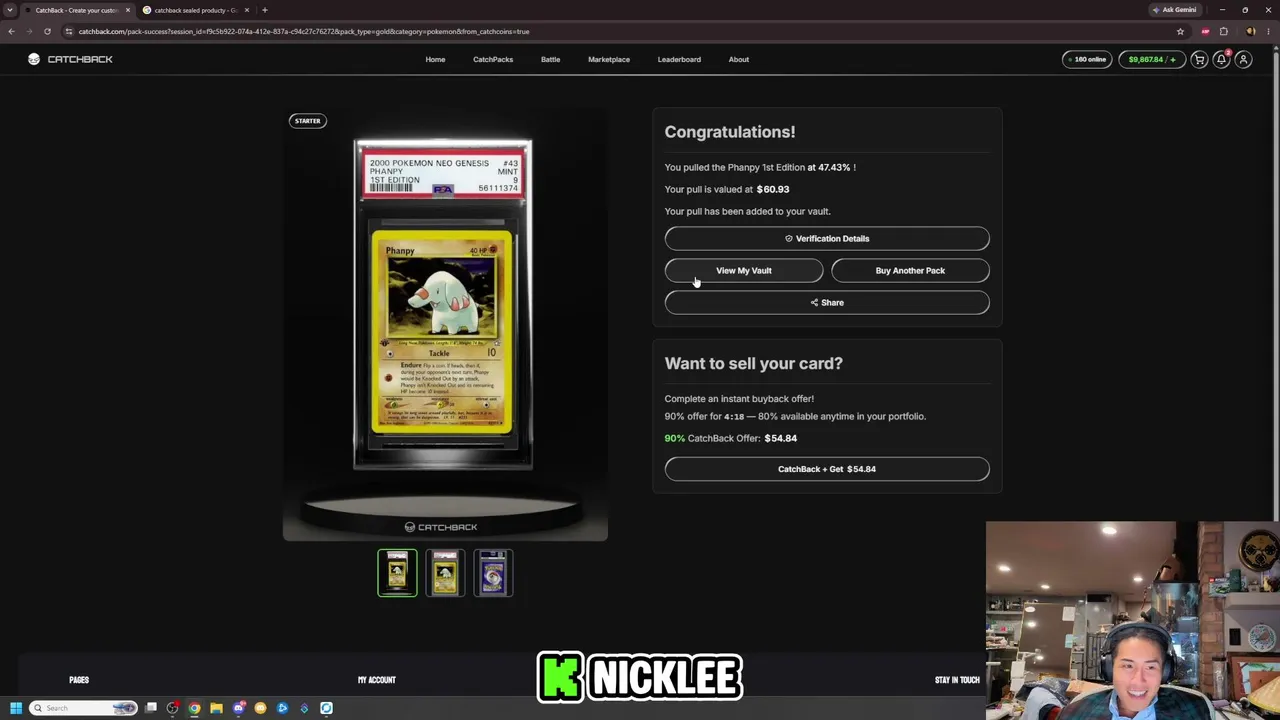1280x720 pixels.
Task: Click the CatchBack logo in the header
Action: 70,59
